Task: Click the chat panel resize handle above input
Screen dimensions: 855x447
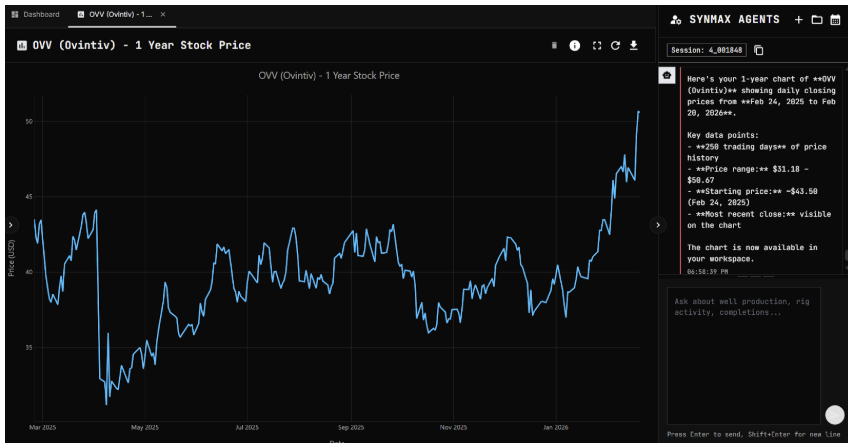Action: click(x=755, y=276)
